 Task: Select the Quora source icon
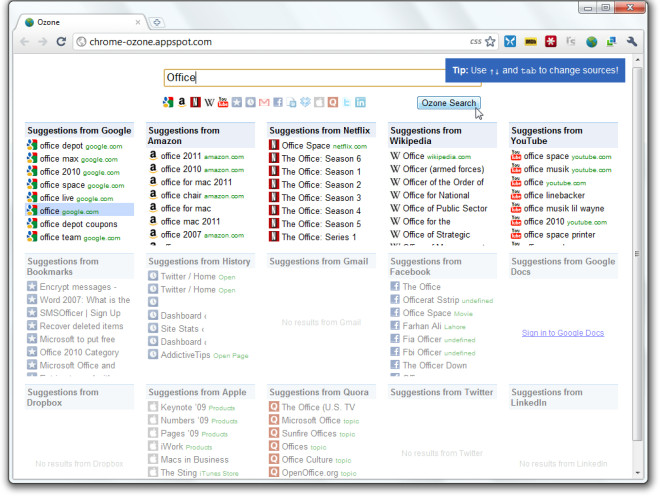333,102
